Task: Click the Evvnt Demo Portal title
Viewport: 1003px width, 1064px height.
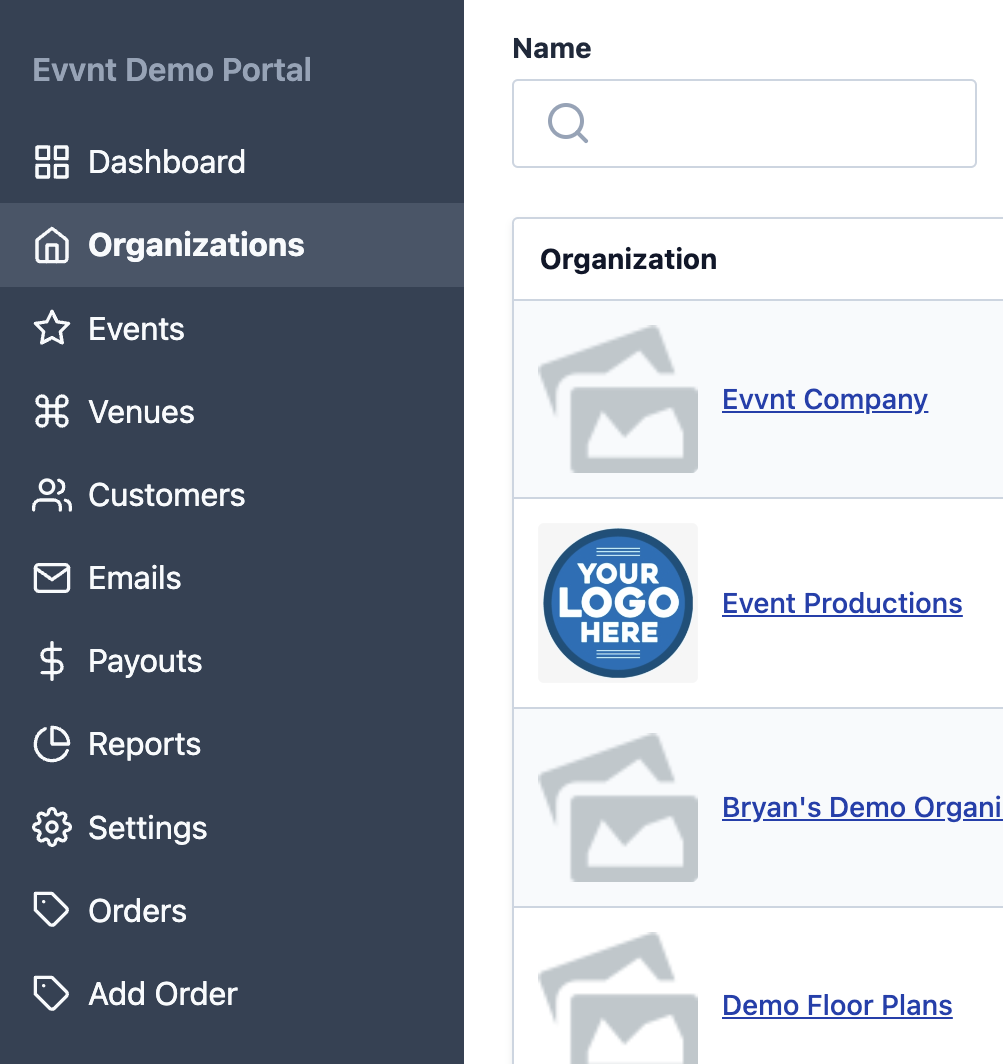Action: 172,70
